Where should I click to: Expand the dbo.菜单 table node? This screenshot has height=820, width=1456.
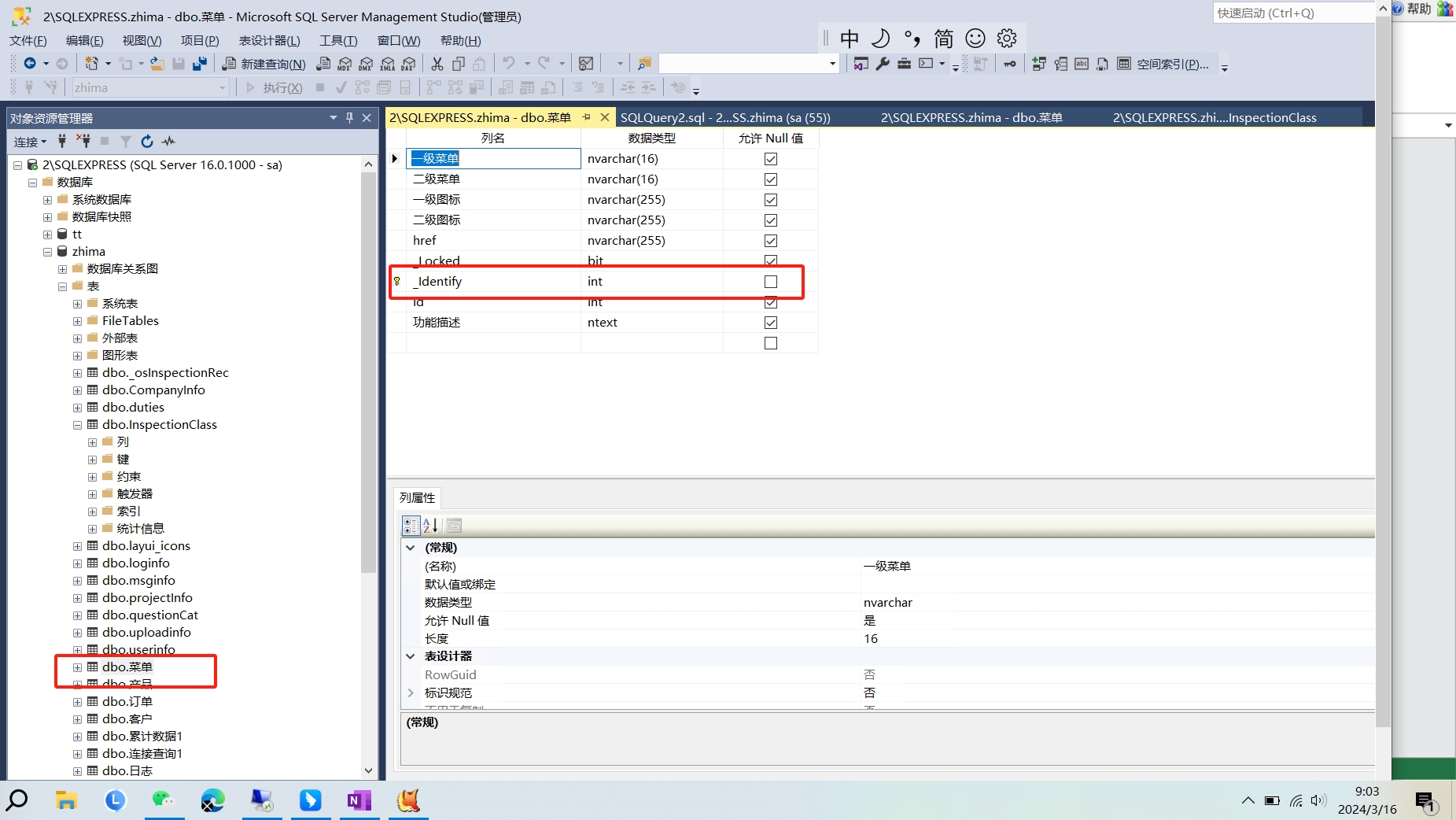(78, 667)
